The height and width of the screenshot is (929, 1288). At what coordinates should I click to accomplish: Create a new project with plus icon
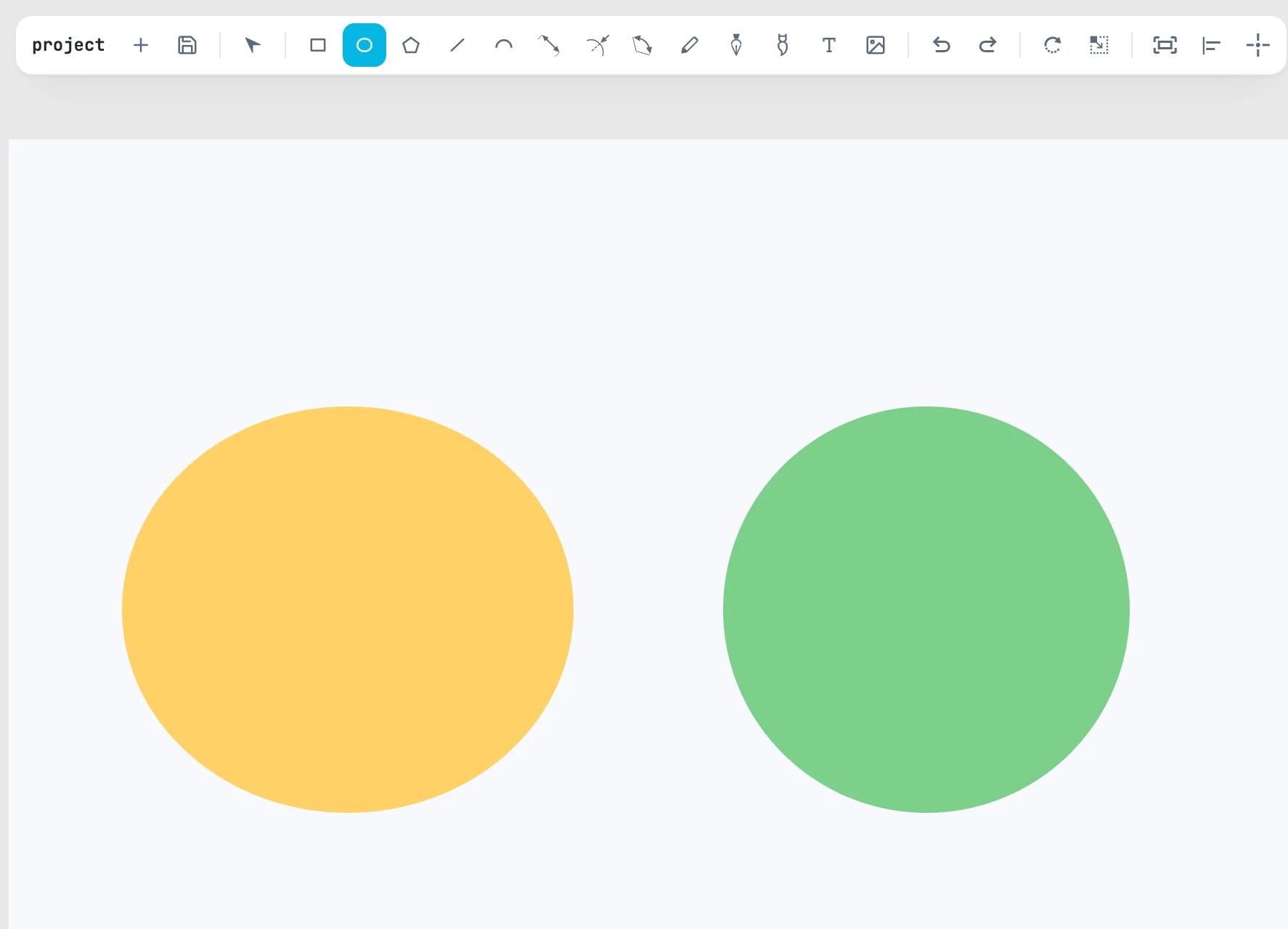(x=141, y=45)
